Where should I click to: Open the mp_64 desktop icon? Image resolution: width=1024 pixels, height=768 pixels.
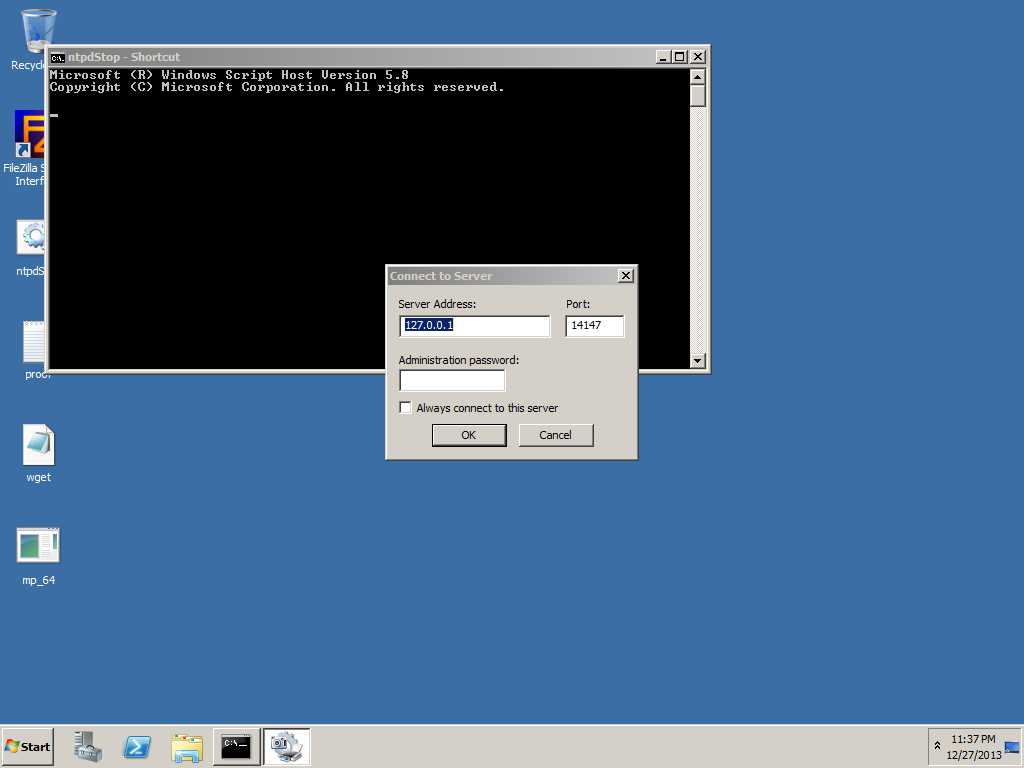tap(38, 545)
